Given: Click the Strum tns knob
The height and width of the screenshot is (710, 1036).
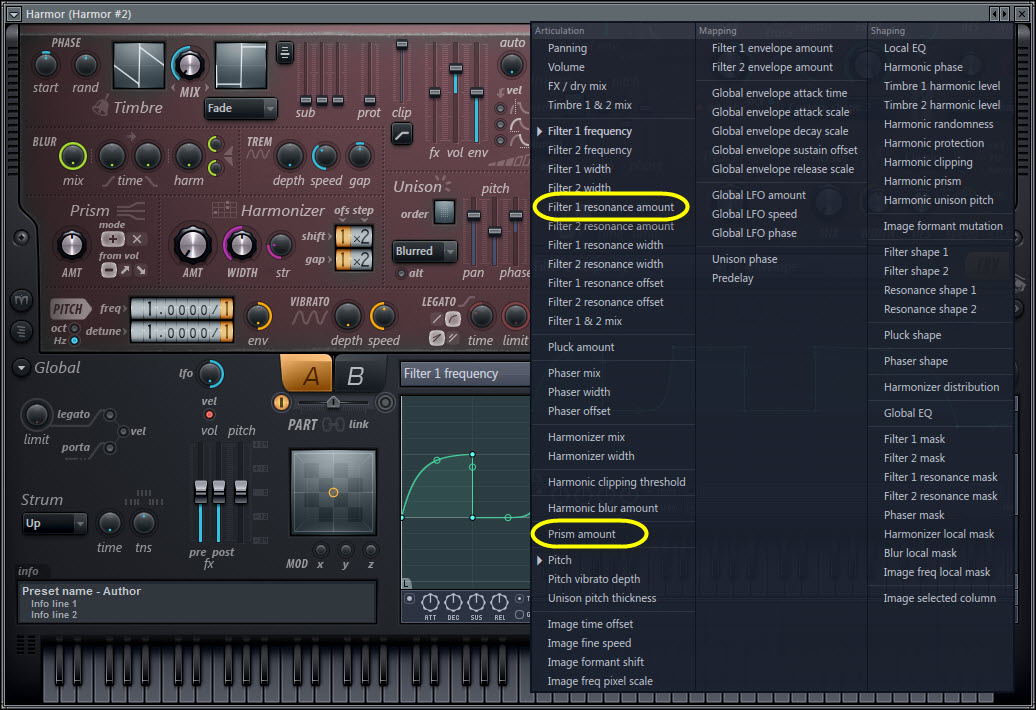Looking at the screenshot, I should point(143,523).
